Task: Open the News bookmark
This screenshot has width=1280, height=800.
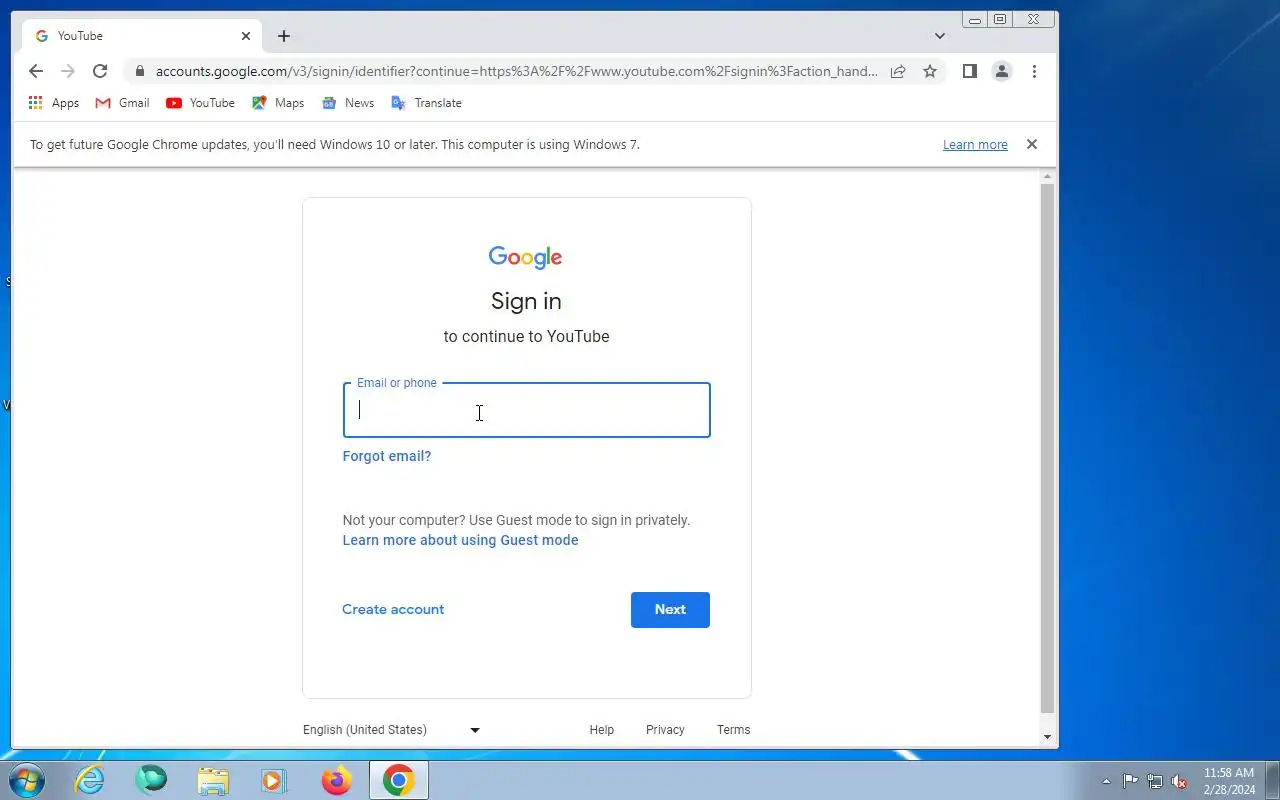Action: (348, 103)
